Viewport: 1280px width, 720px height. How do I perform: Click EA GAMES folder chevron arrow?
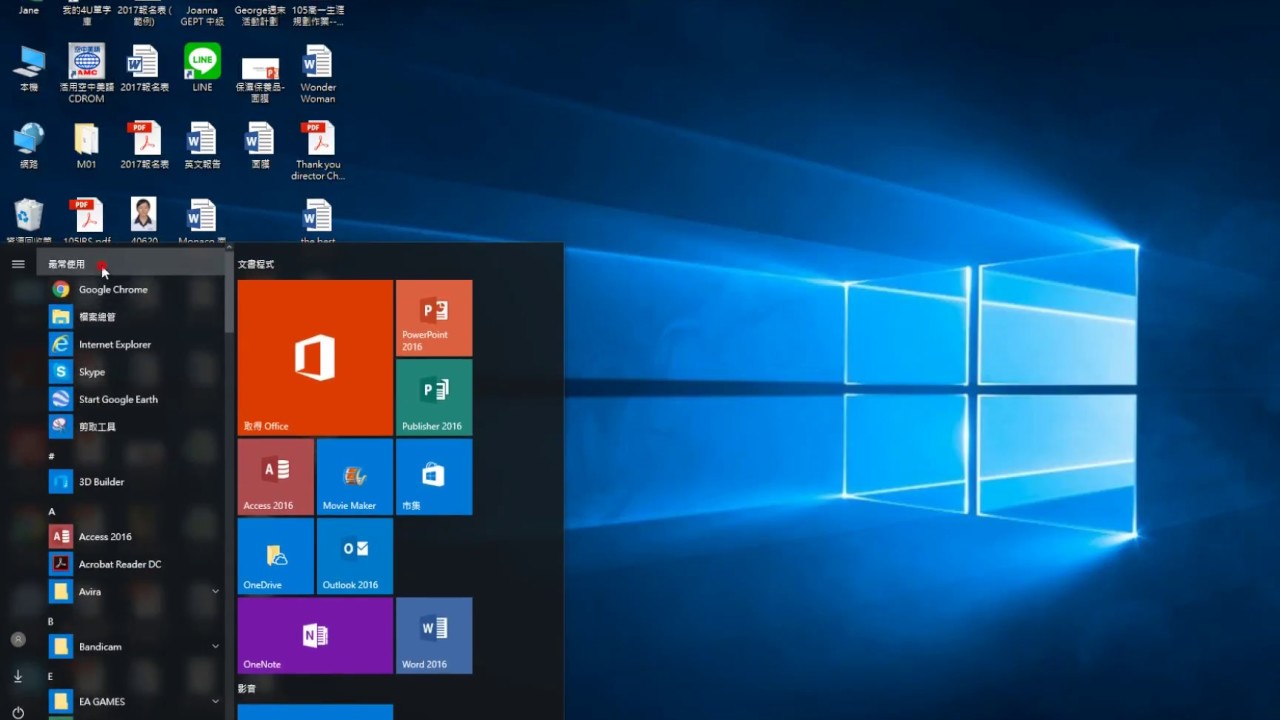[215, 702]
